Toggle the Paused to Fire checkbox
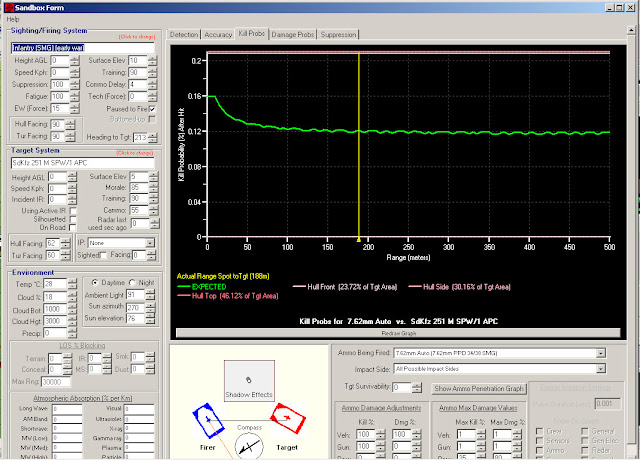Viewport: 640px width, 460px height. point(152,109)
